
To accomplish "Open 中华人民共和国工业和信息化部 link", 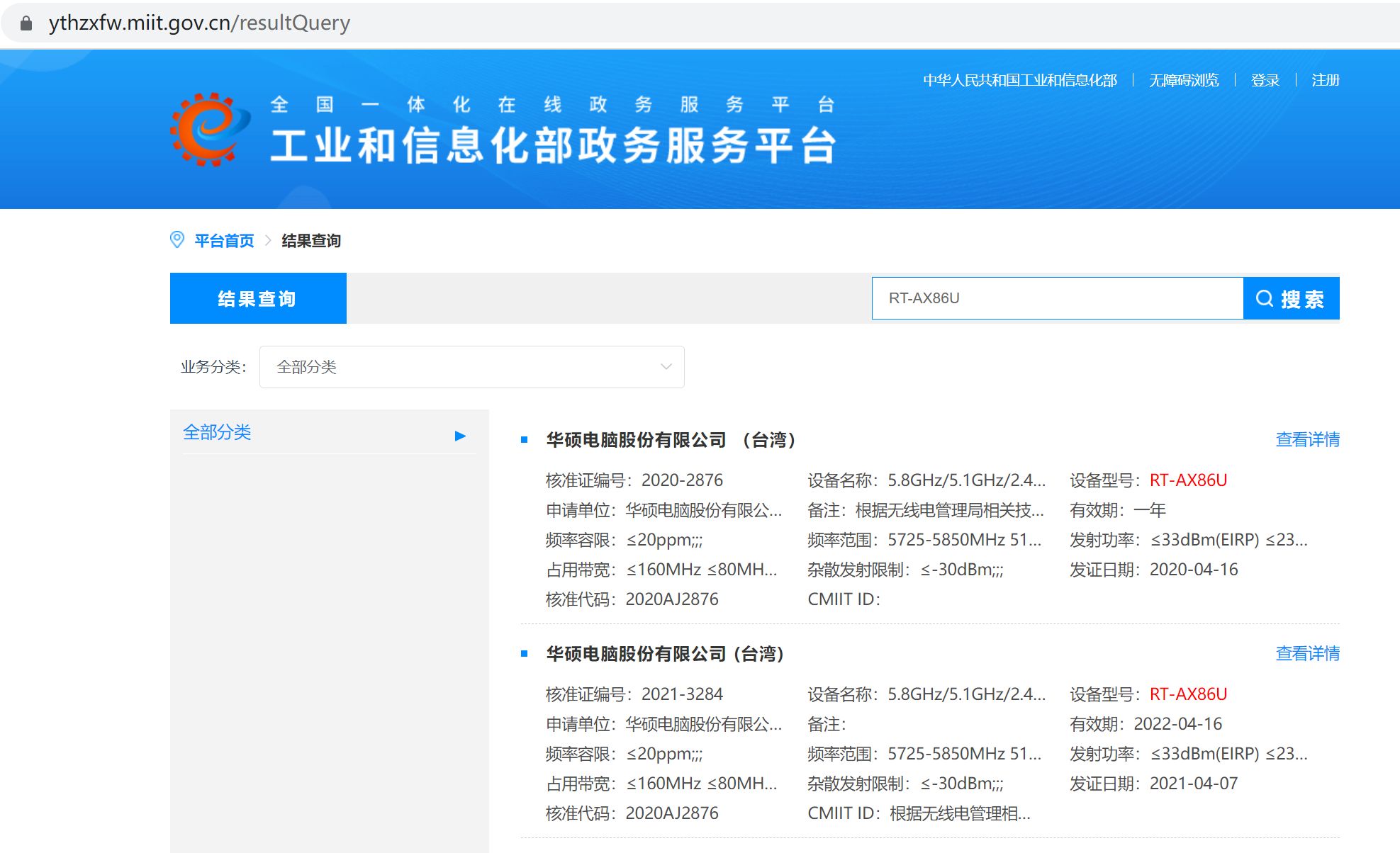I will pos(1020,80).
